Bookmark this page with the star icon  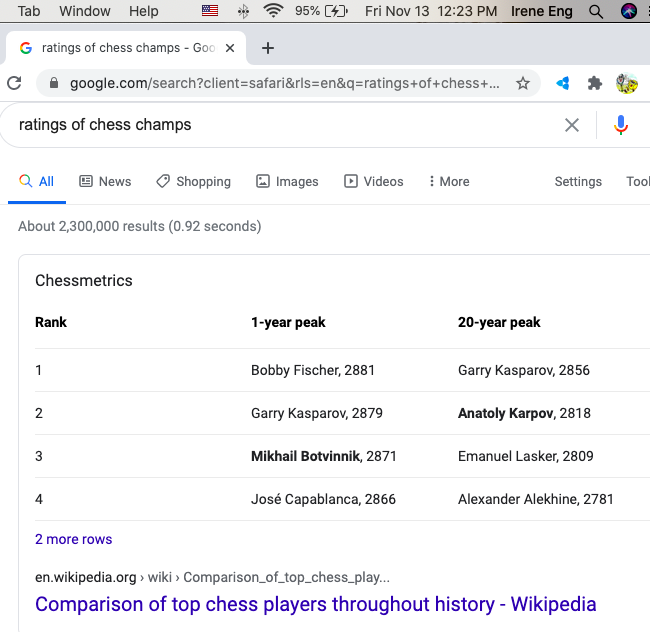(522, 84)
